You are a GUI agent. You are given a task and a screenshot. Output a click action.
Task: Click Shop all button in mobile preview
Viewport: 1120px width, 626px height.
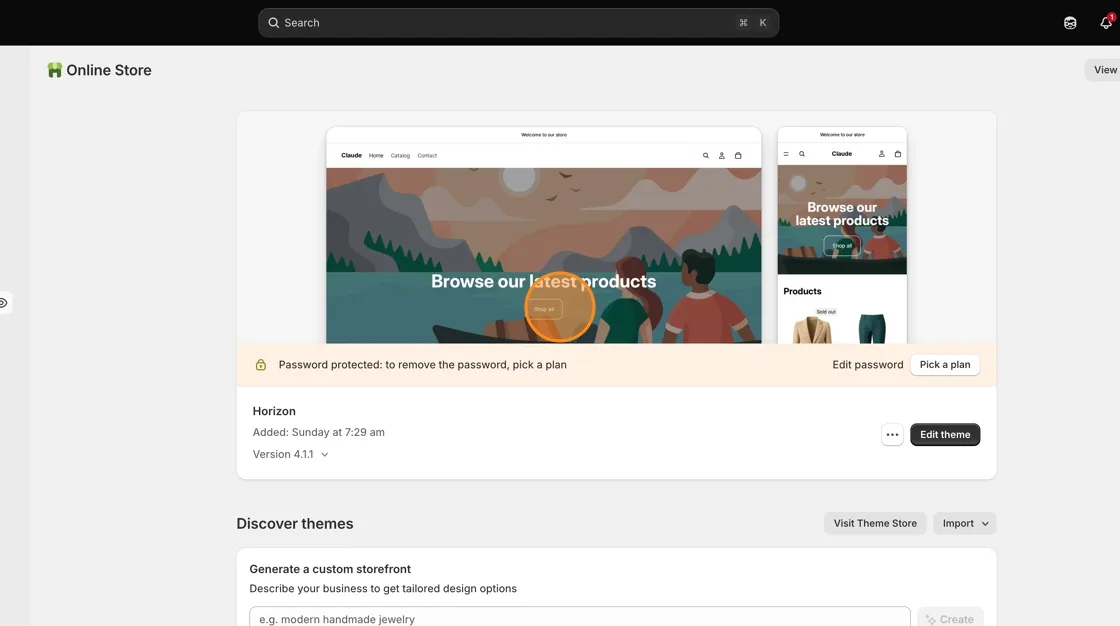(x=842, y=245)
